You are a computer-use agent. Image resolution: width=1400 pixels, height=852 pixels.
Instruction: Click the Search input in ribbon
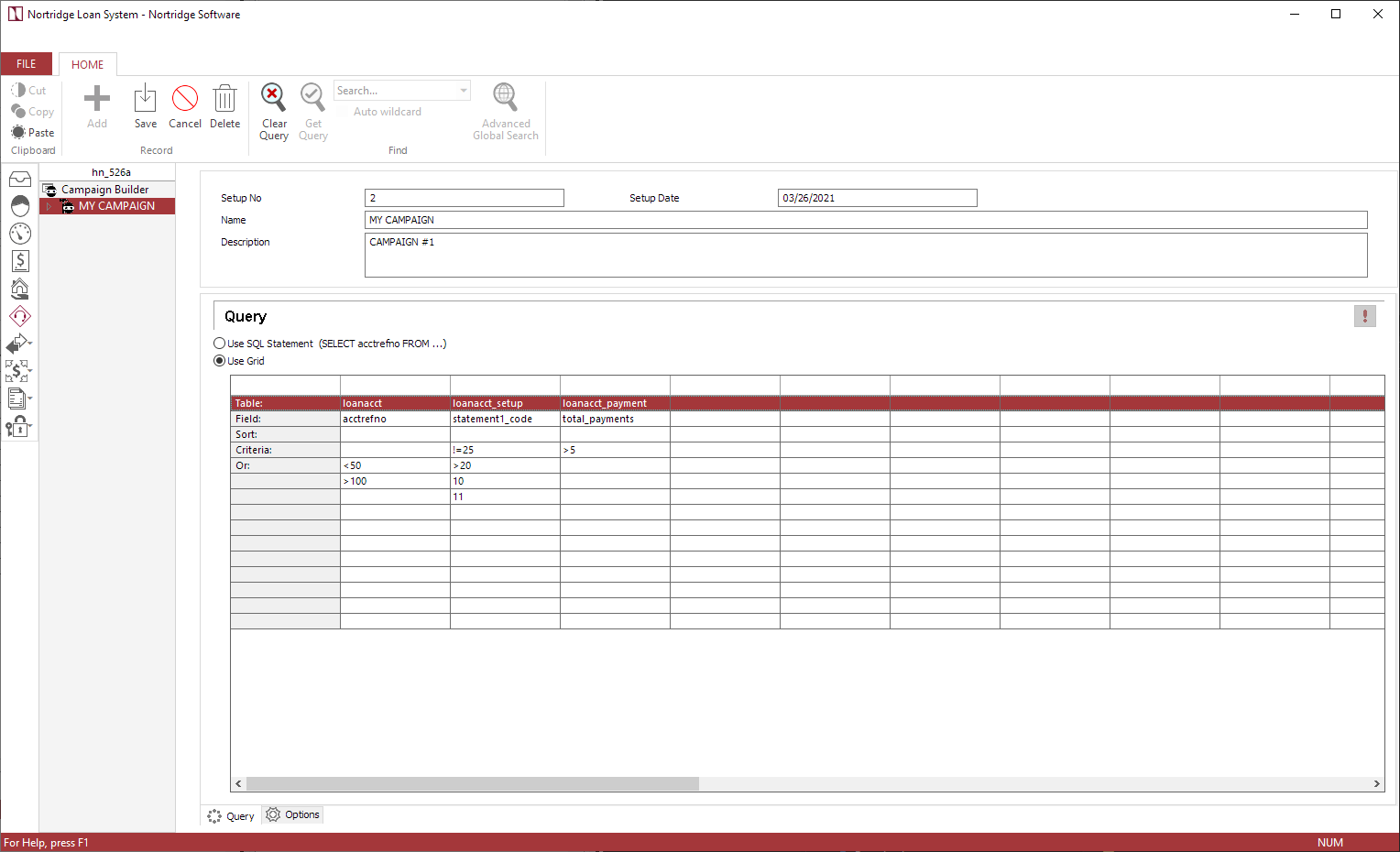pyautogui.click(x=396, y=91)
